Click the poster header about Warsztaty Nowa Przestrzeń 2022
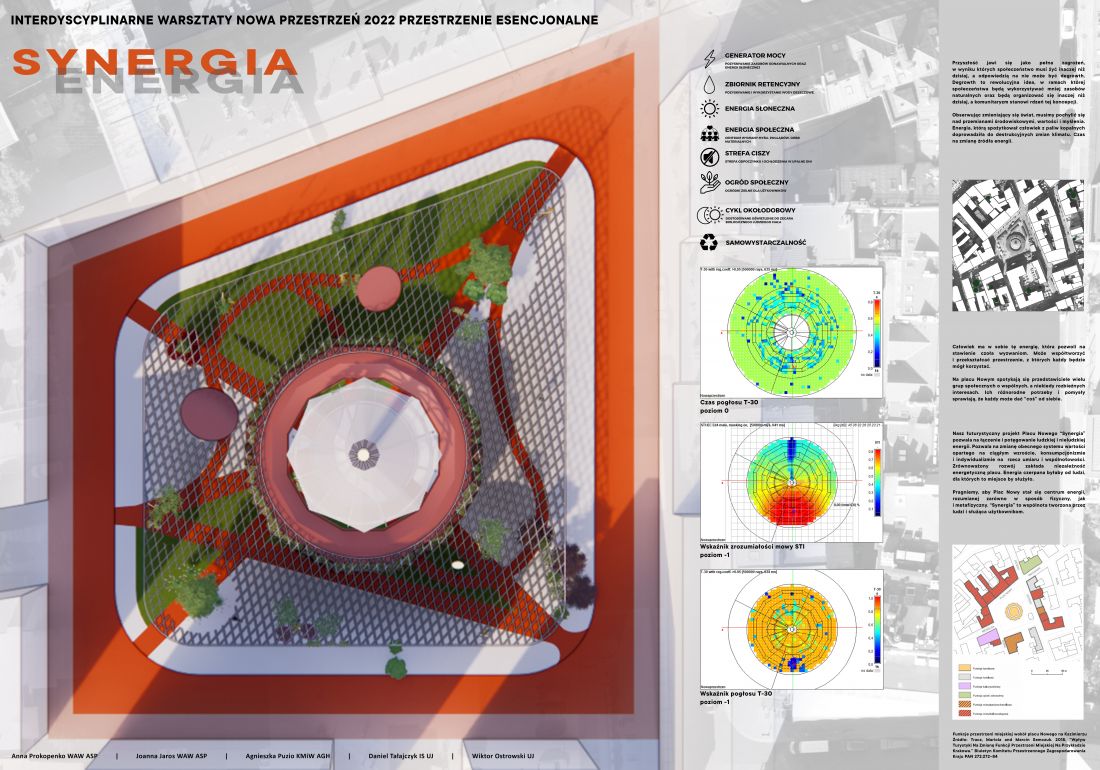 tap(304, 20)
